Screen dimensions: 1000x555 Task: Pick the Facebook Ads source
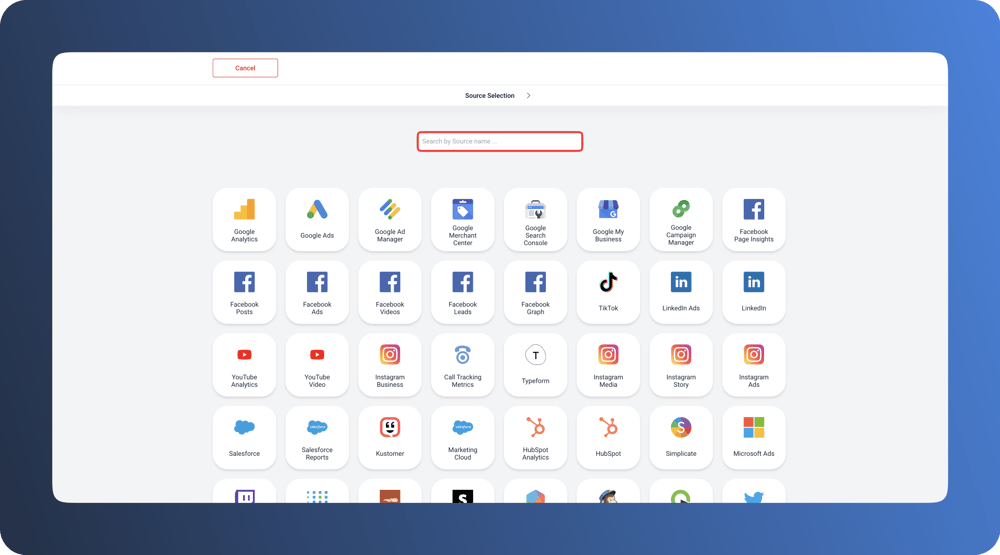point(317,292)
